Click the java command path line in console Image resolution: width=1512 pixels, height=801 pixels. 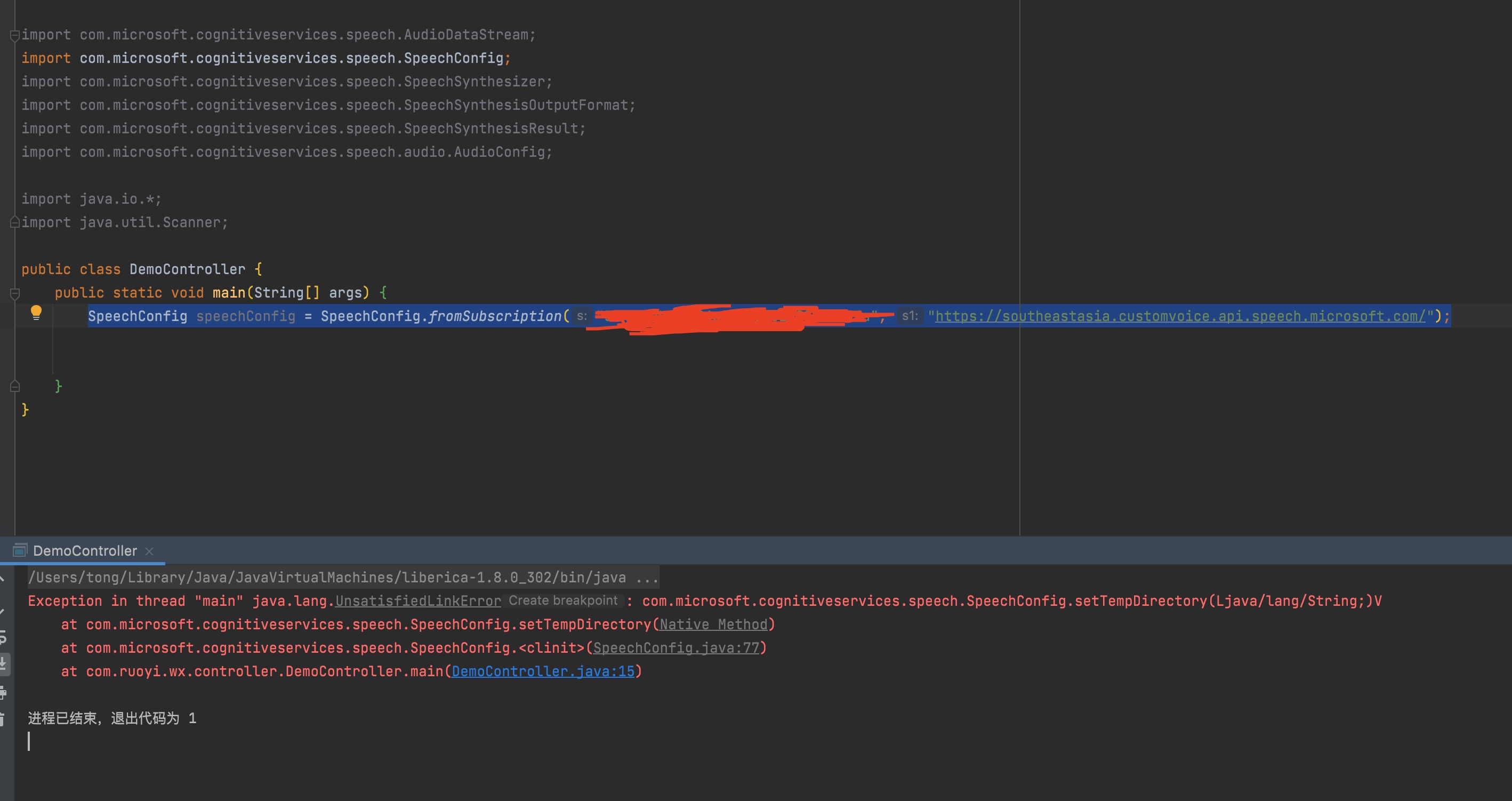coord(343,577)
